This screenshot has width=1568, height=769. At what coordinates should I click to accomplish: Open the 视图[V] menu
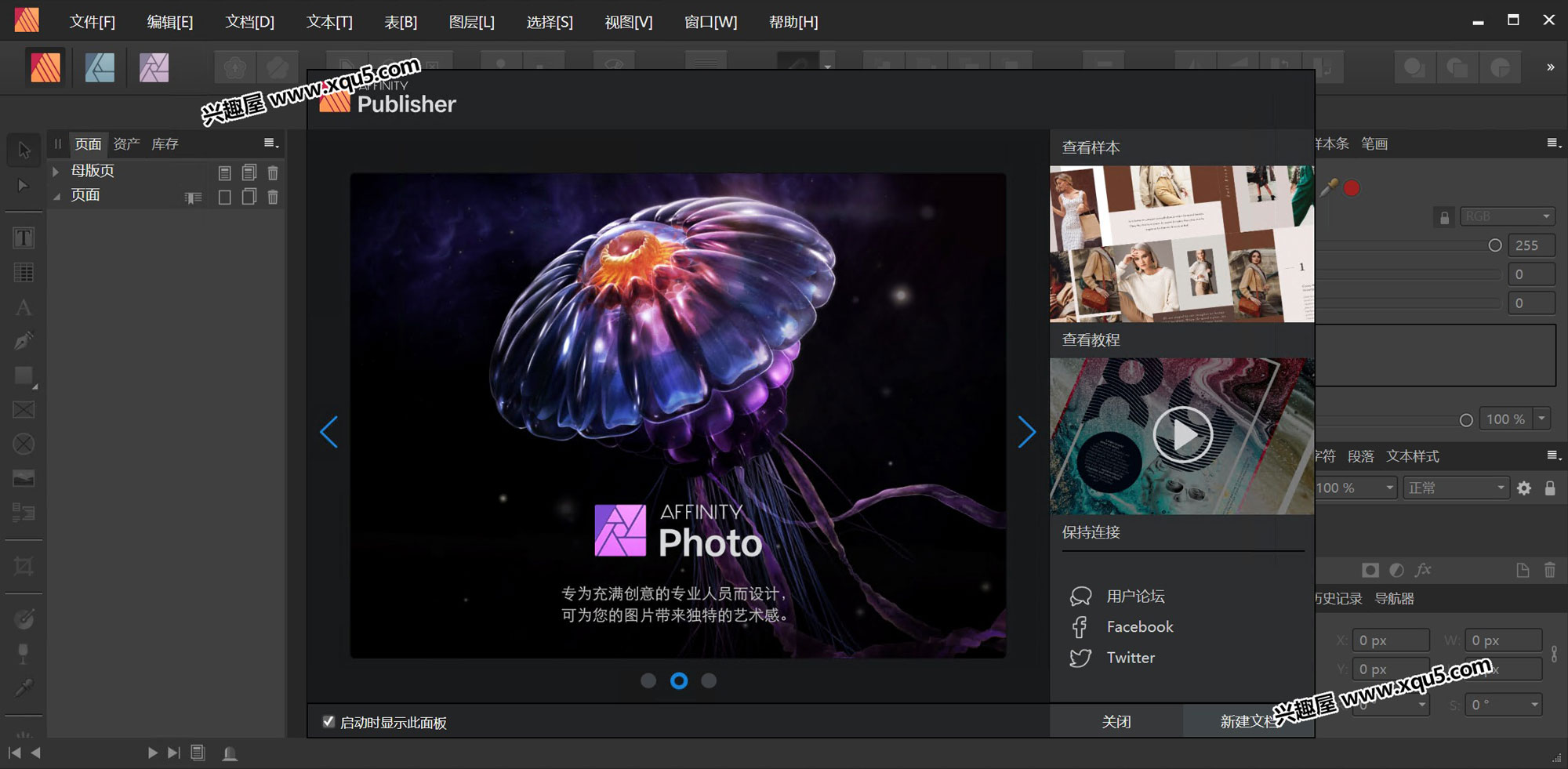[628, 22]
